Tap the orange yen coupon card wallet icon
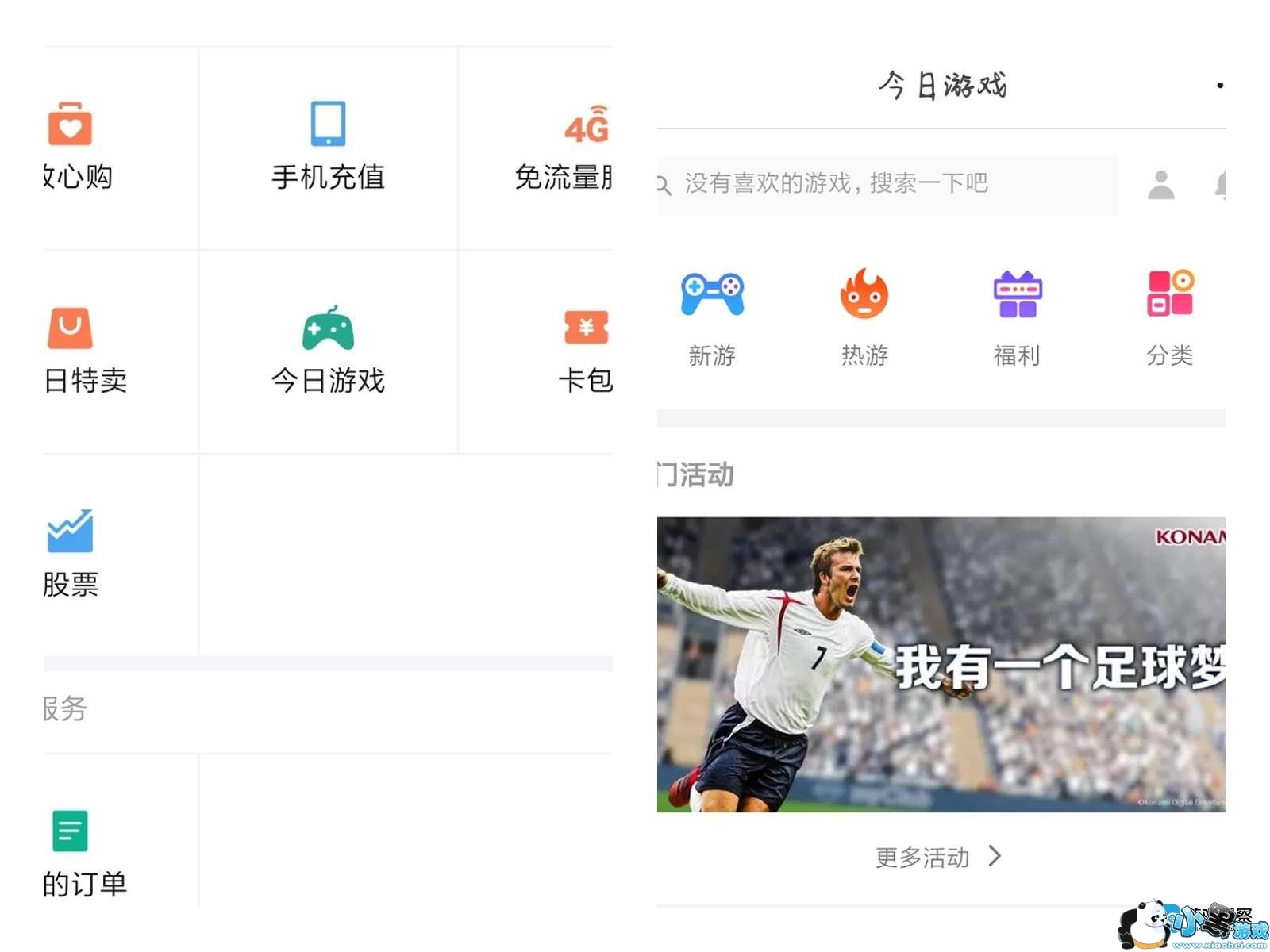1270x952 pixels. (587, 327)
